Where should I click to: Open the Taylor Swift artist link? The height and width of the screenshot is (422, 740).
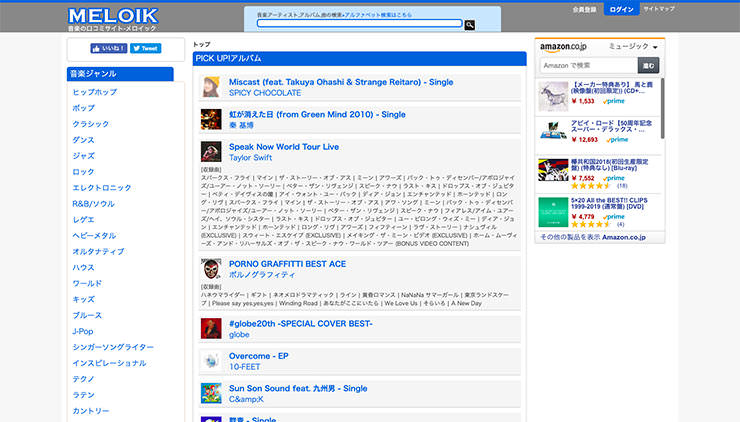[x=250, y=158]
